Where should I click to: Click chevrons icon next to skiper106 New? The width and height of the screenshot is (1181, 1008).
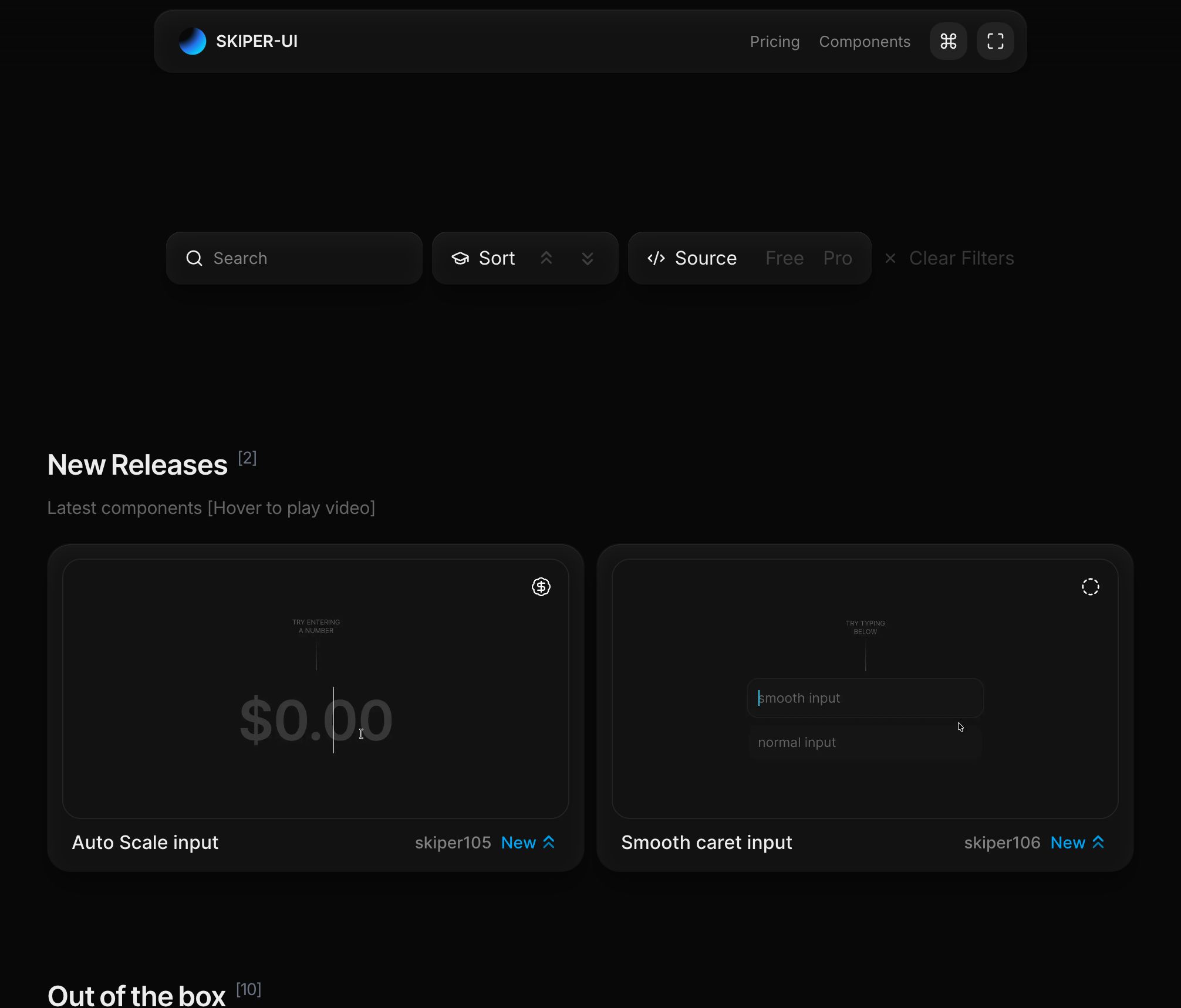(1098, 843)
